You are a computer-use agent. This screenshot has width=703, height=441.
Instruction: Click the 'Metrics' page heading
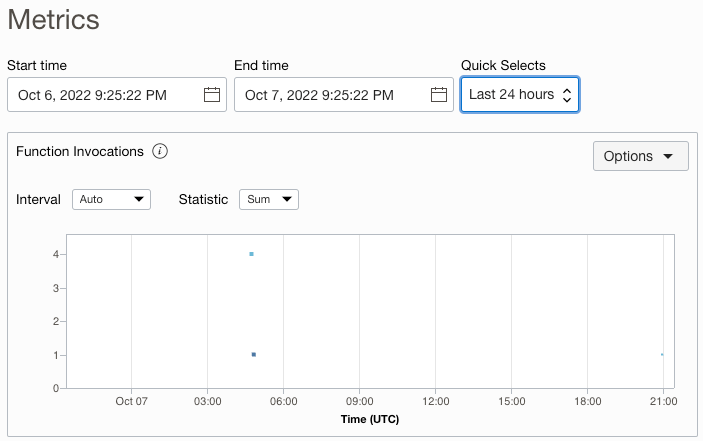pos(53,19)
